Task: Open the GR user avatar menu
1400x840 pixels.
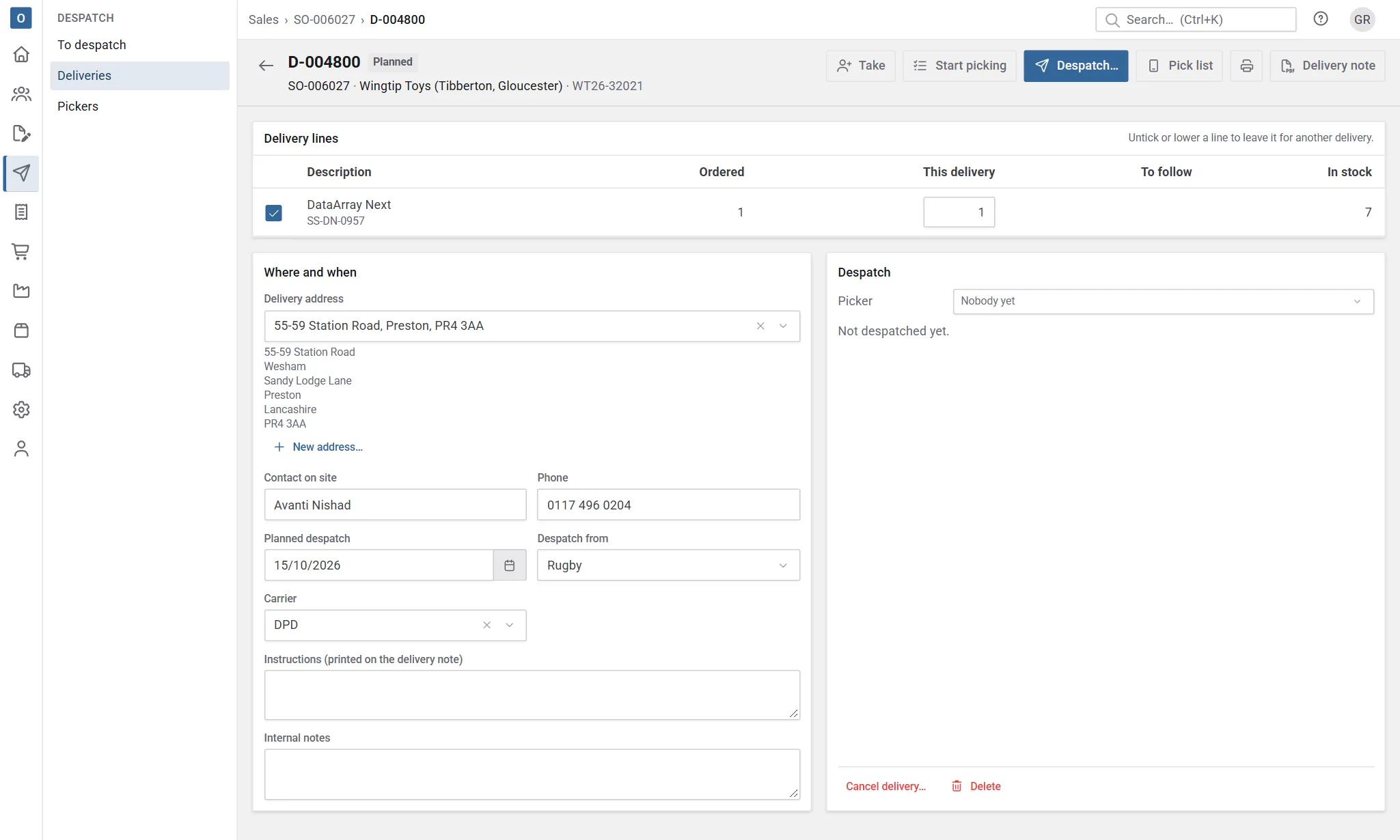Action: tap(1362, 19)
